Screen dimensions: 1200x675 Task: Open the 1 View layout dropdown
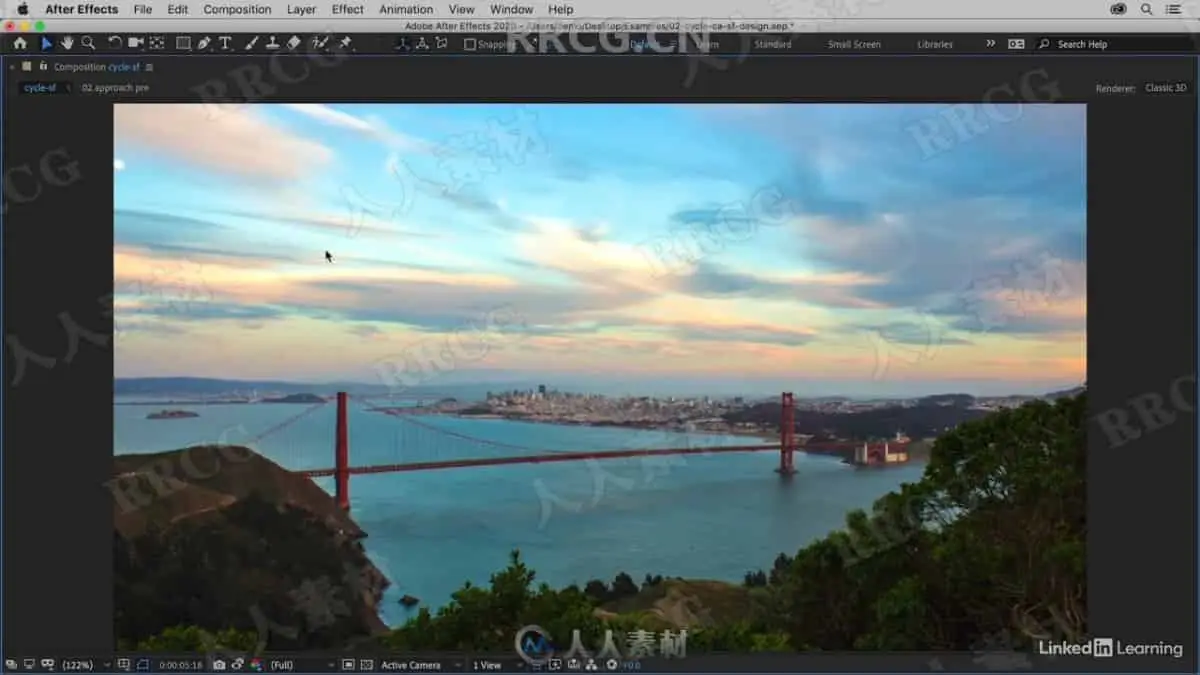click(x=497, y=665)
